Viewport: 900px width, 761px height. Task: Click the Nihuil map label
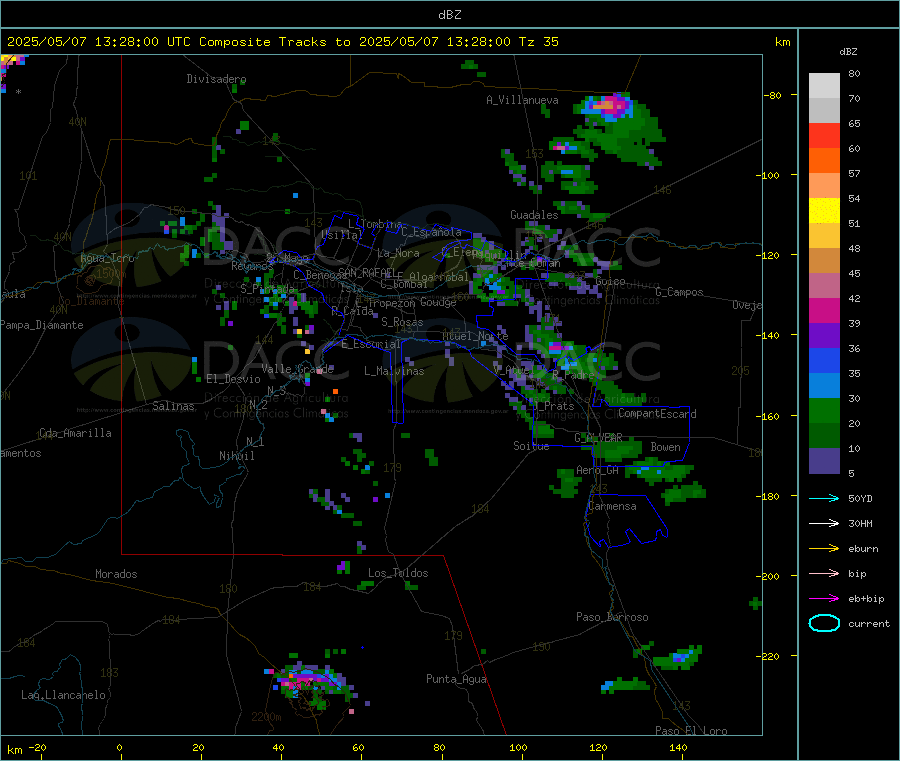236,456
